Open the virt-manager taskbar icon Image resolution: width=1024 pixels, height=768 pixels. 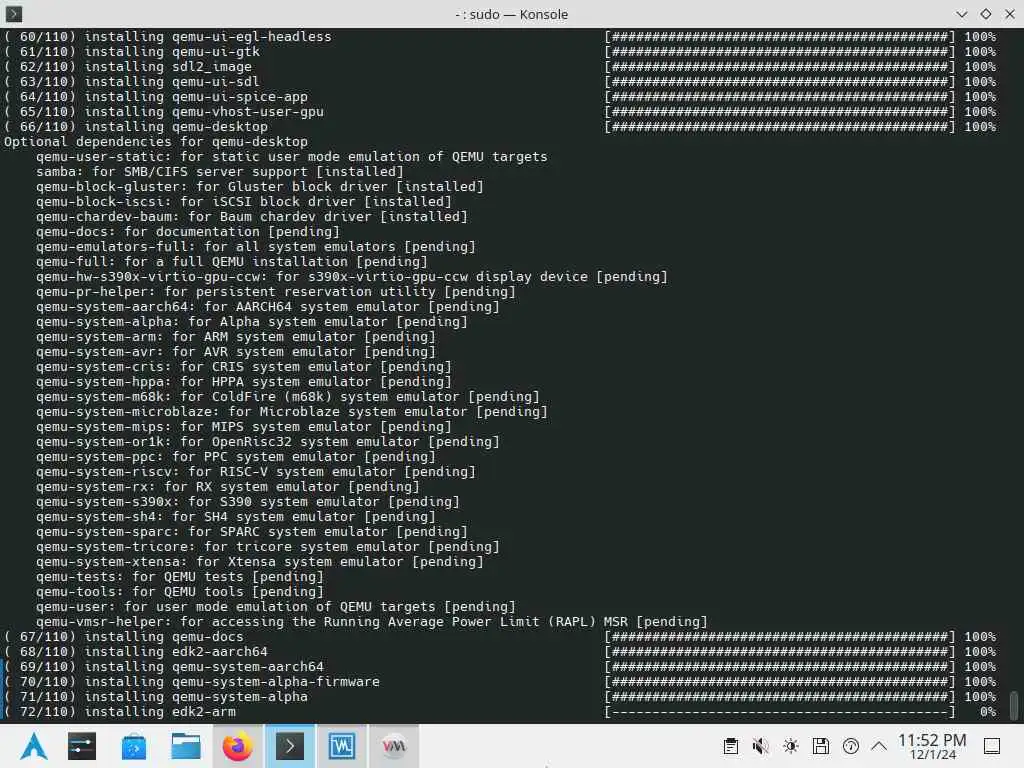(394, 746)
